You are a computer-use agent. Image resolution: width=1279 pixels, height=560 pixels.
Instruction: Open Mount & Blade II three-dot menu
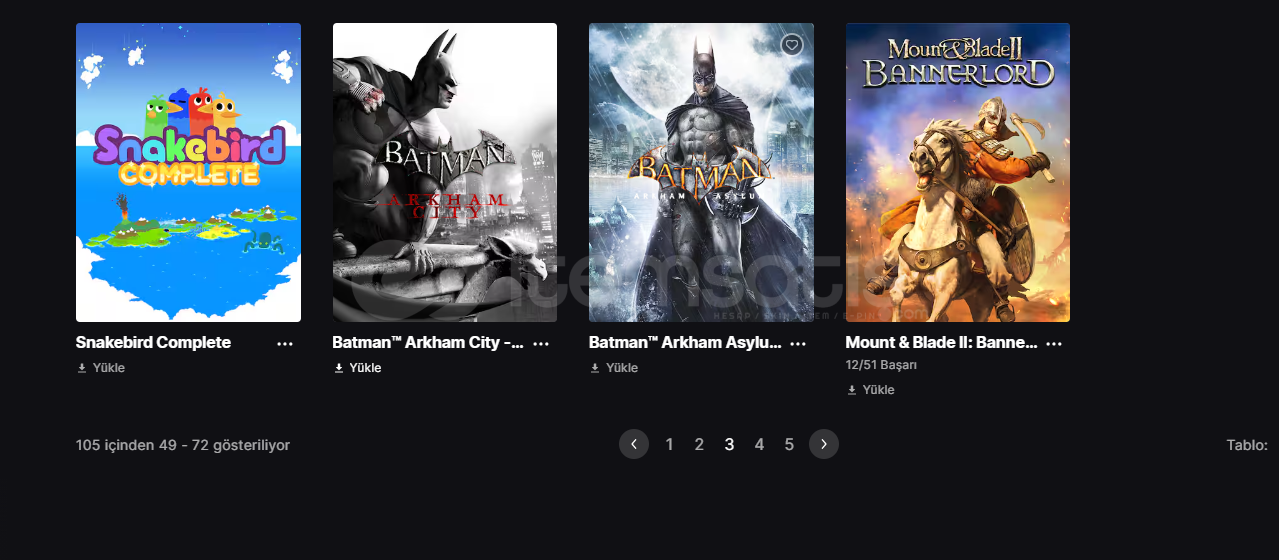pyautogui.click(x=1054, y=343)
